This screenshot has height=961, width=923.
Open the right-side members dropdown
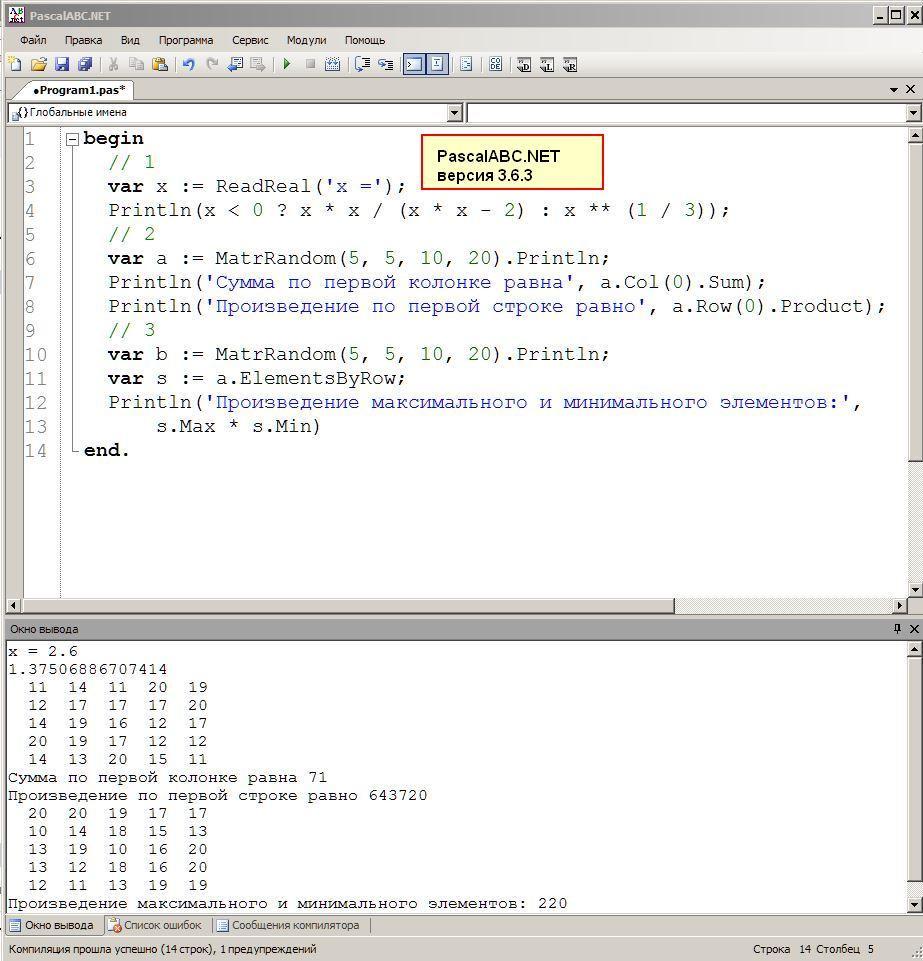pos(913,113)
